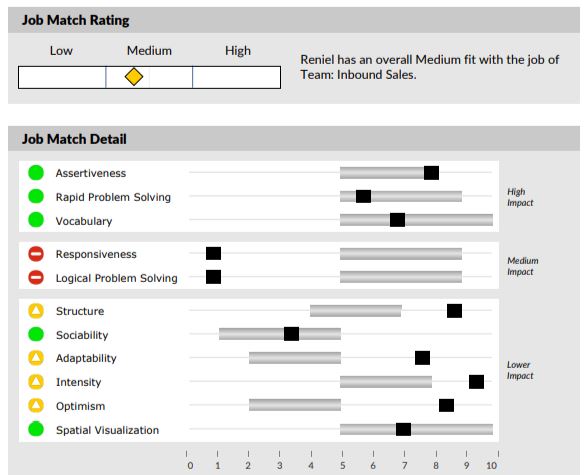Click the green indicator for Rapid Problem Solving
Screen dimensions: 588x475
pyautogui.click(x=36, y=196)
